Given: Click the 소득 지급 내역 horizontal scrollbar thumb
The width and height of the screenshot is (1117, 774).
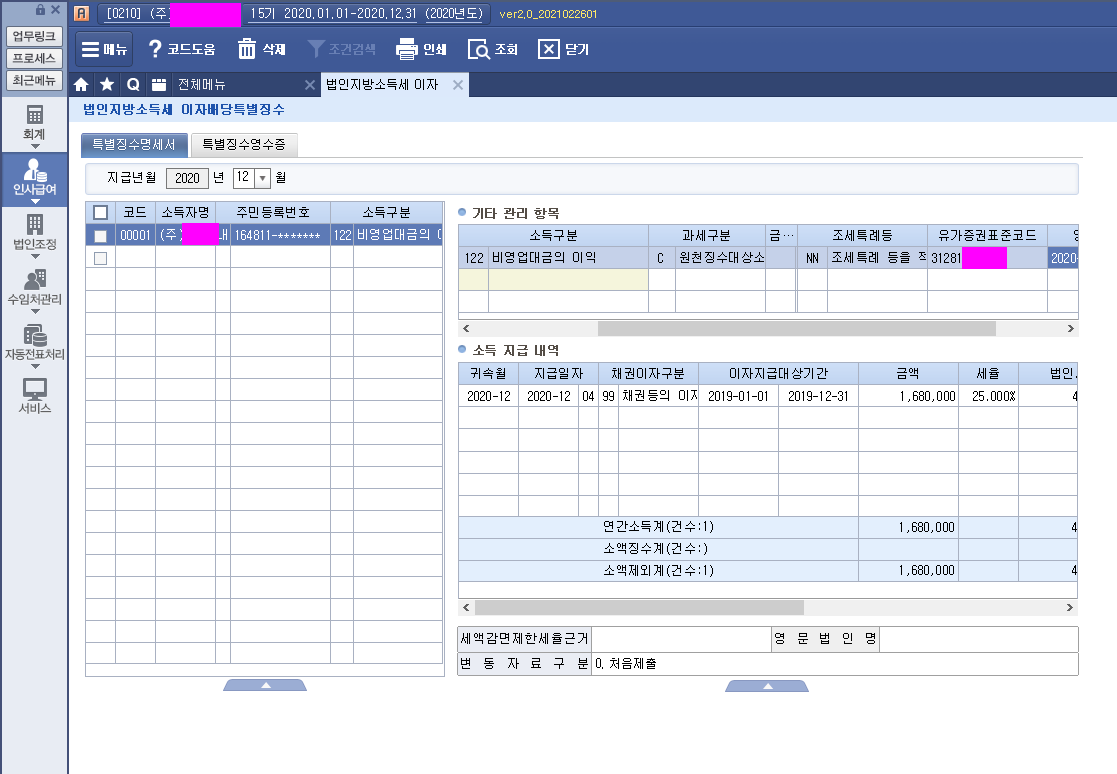Looking at the screenshot, I should tap(639, 607).
